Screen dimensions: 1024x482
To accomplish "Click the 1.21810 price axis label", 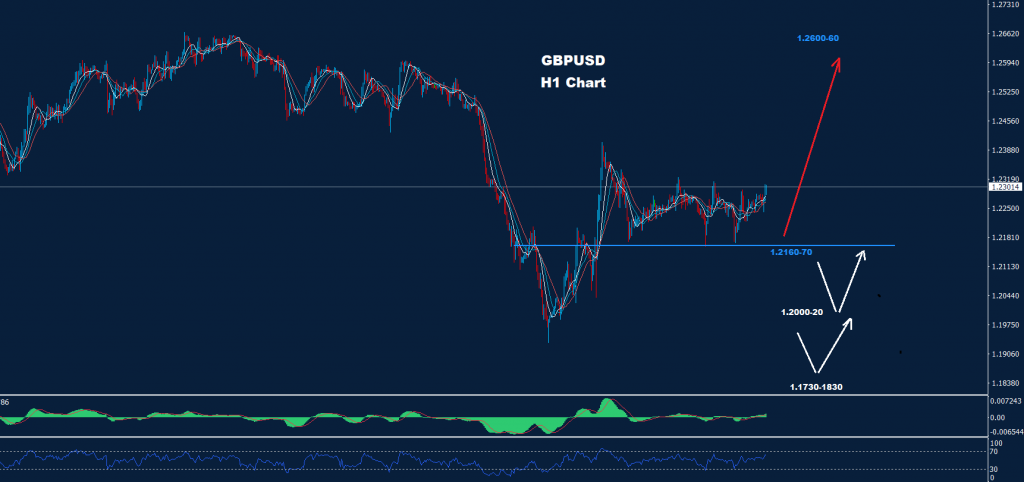I will [1003, 237].
